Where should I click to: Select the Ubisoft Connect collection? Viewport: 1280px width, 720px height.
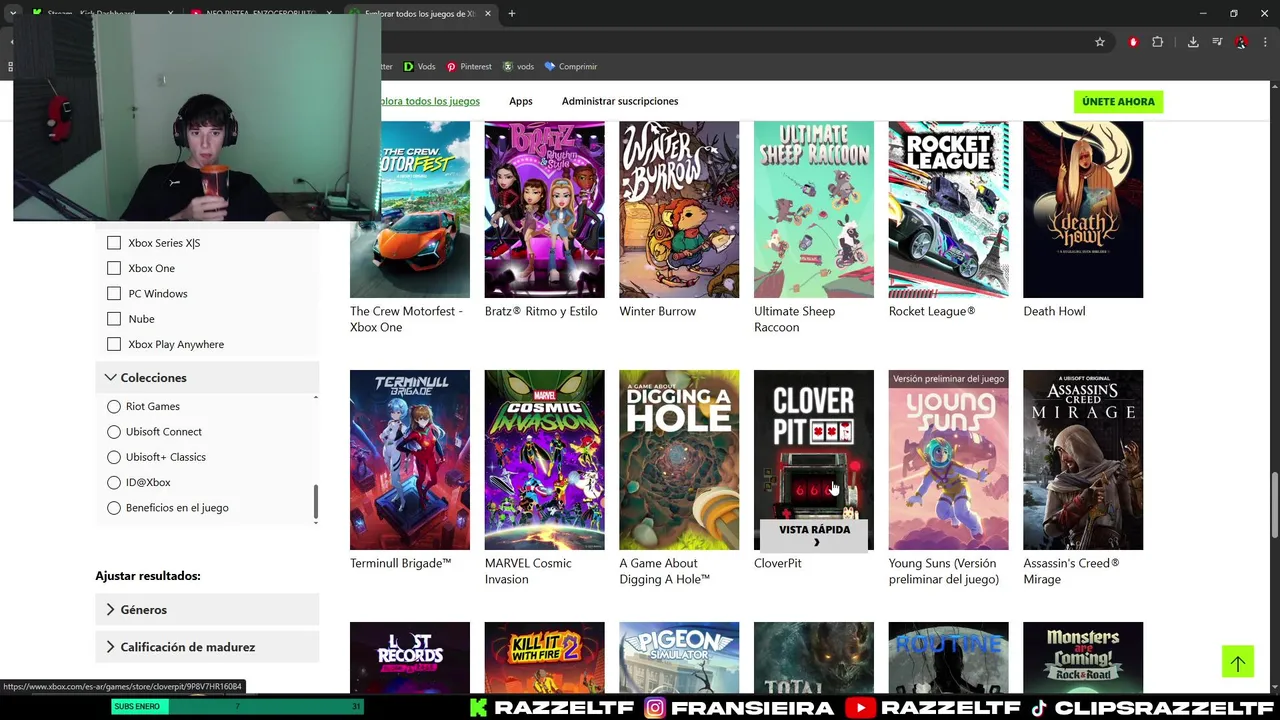point(114,432)
